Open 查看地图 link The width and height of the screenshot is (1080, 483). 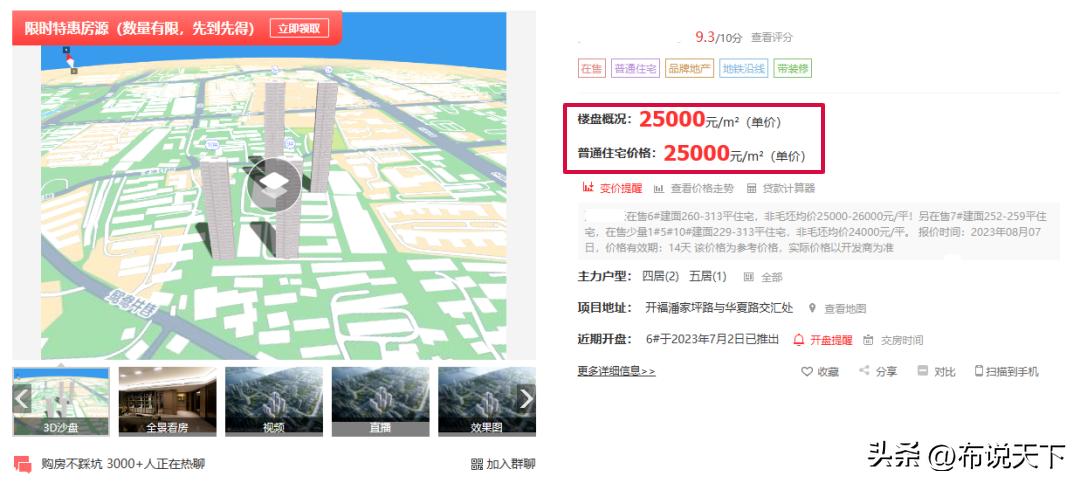point(845,309)
